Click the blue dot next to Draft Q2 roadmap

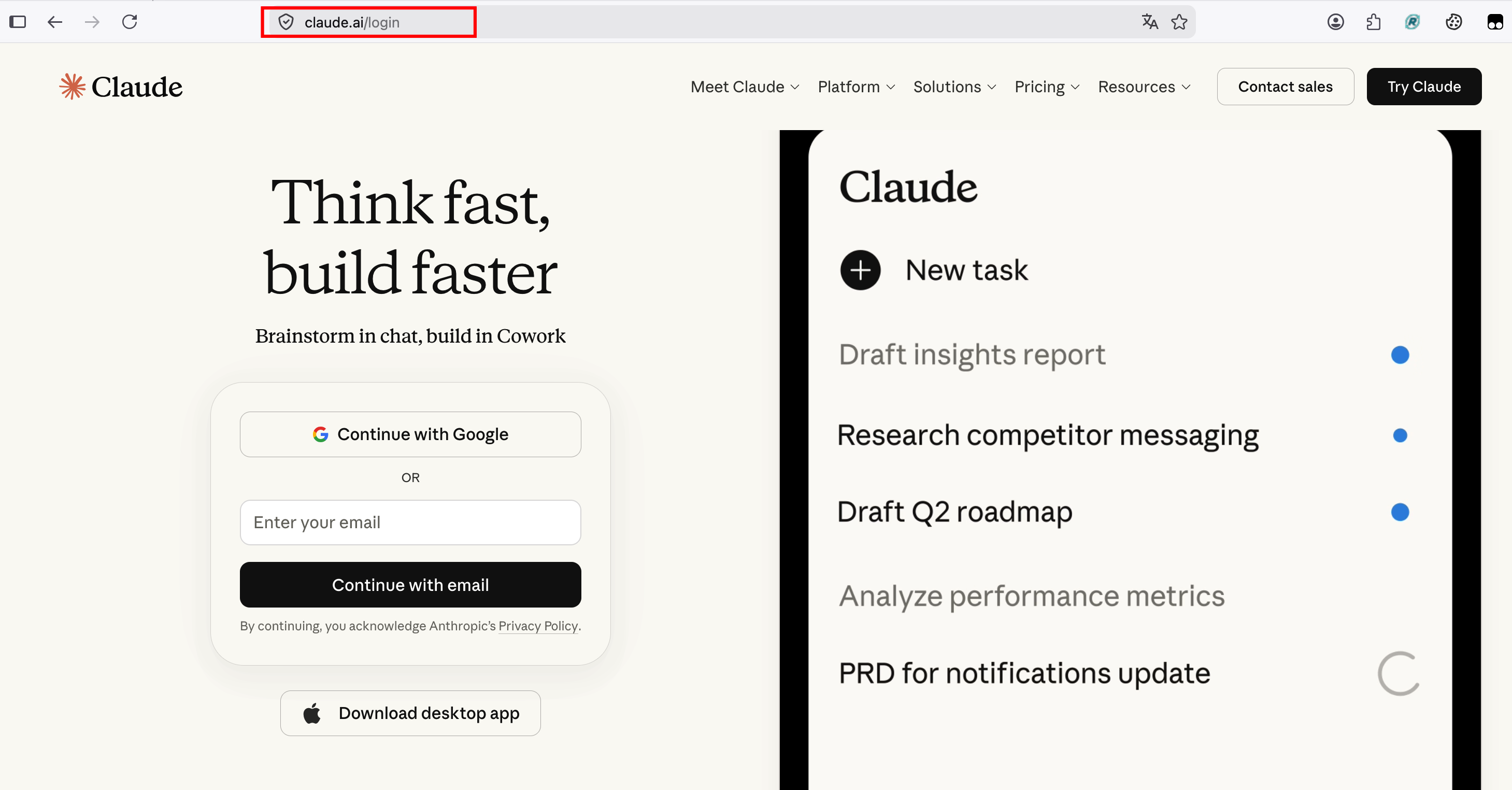1400,512
